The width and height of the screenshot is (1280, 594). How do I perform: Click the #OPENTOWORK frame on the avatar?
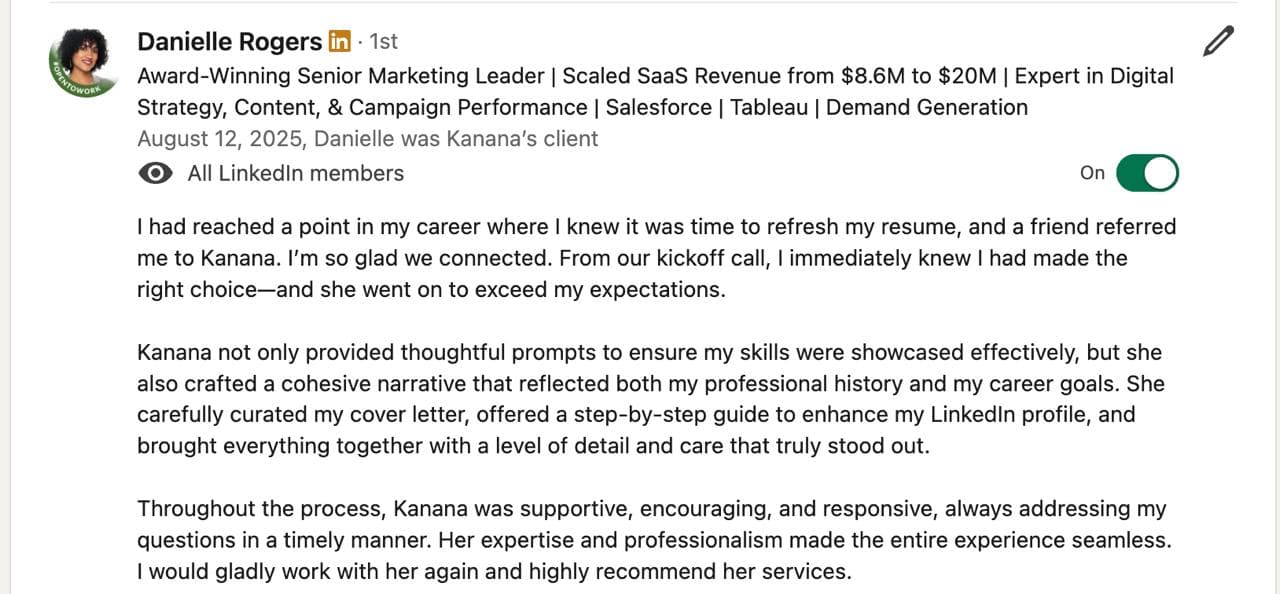click(x=60, y=95)
